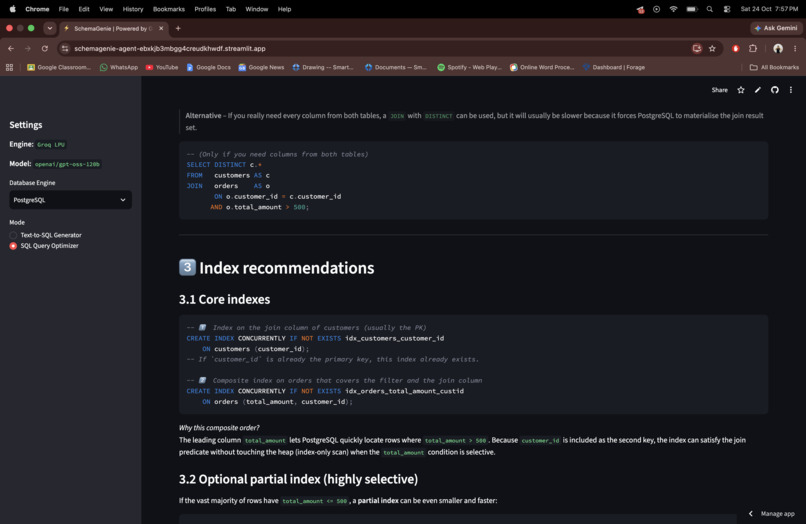806x524 pixels.
Task: Open the GitHub repository icon
Action: click(x=775, y=90)
